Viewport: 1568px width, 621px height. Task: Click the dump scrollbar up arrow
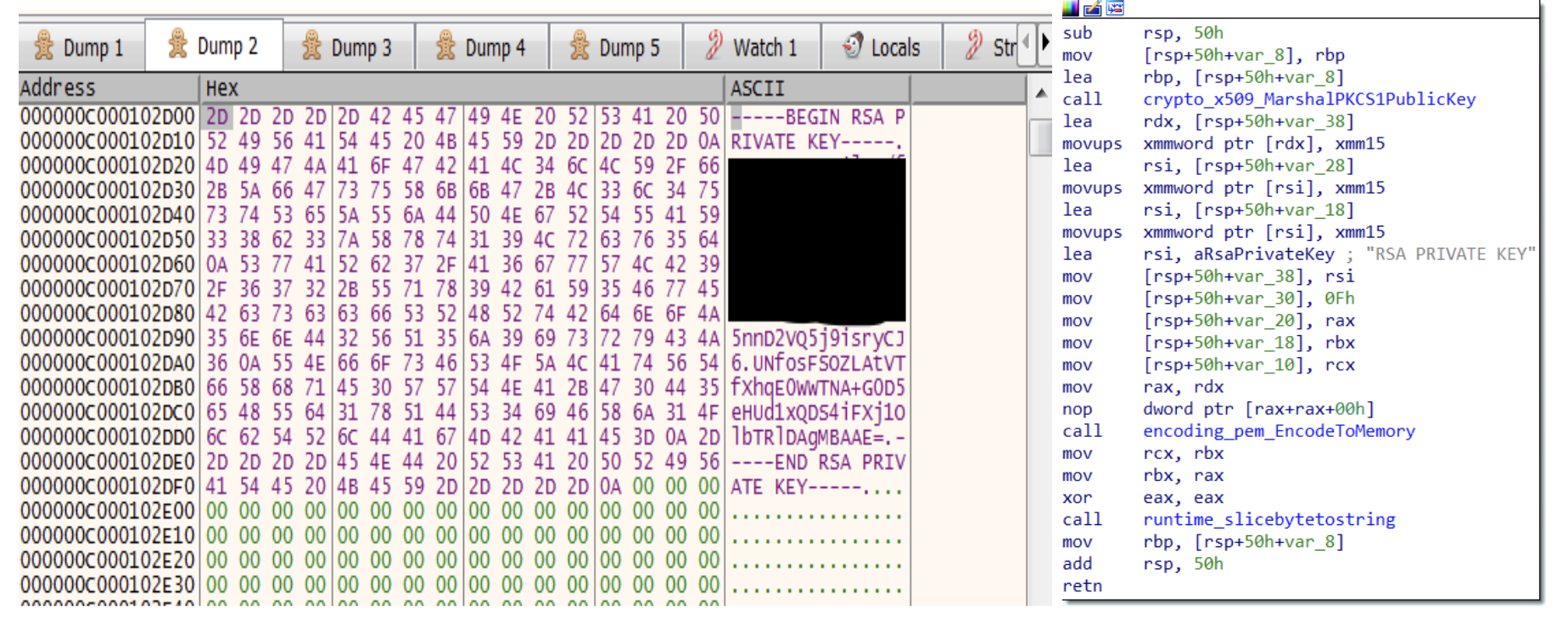[x=1040, y=92]
